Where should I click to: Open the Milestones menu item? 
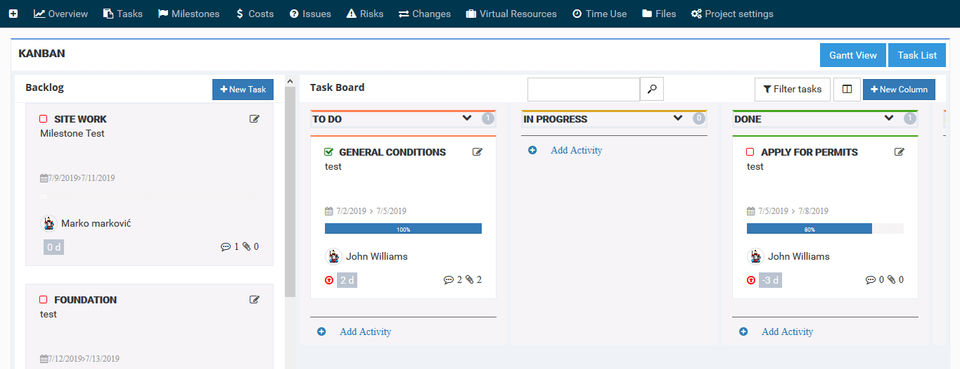pos(189,13)
